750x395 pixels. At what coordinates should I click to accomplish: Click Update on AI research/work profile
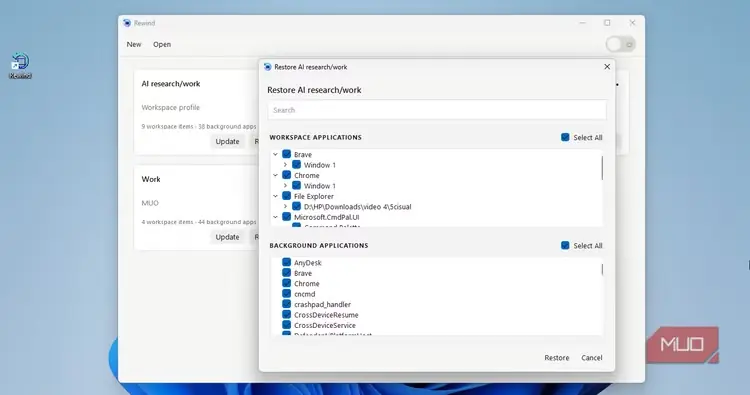[227, 142]
